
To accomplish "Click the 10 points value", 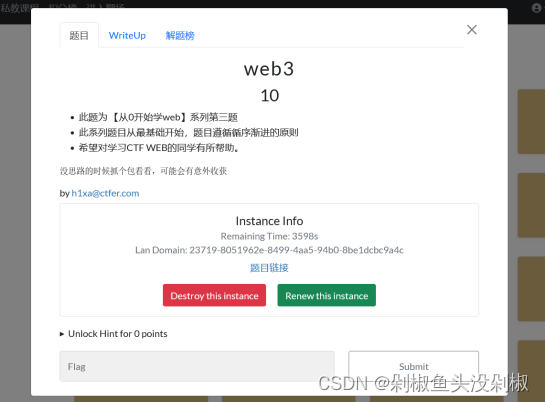I will coord(270,96).
